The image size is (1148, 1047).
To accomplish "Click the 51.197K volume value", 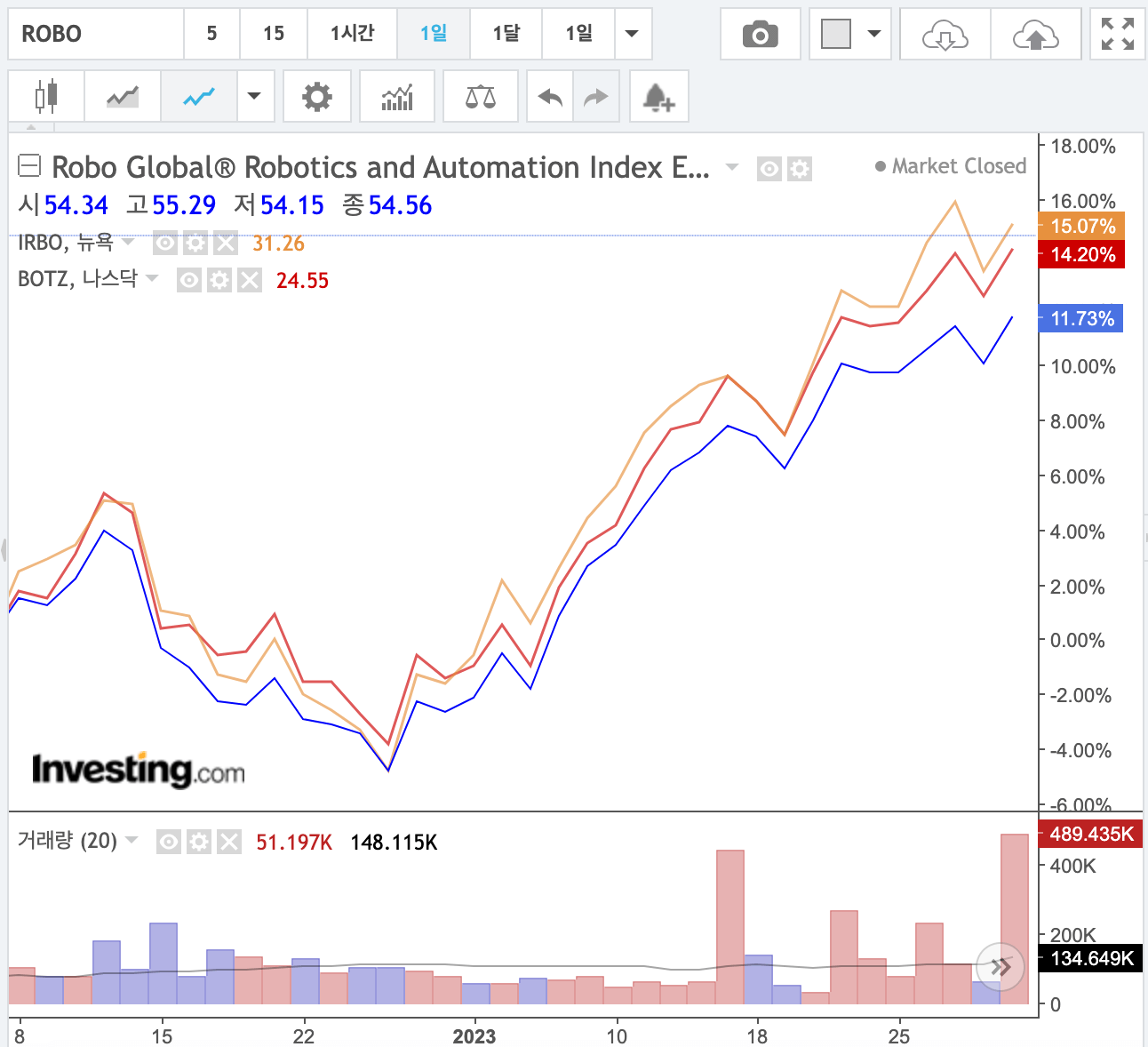I will click(x=294, y=843).
